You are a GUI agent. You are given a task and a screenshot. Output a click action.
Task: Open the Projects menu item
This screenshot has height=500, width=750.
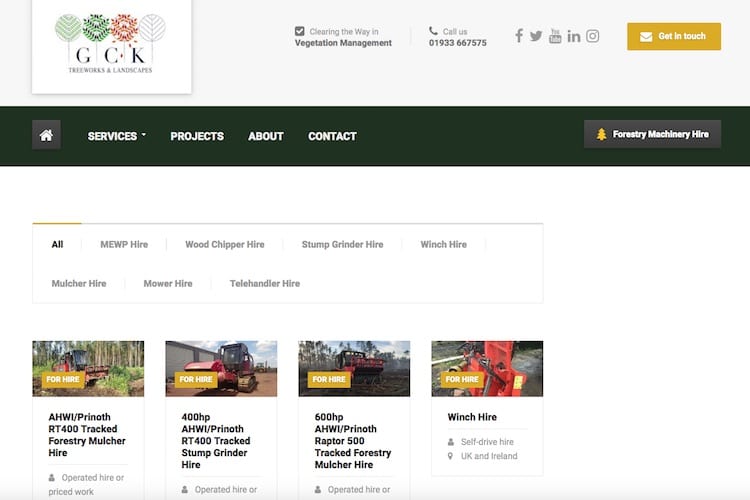tap(197, 136)
